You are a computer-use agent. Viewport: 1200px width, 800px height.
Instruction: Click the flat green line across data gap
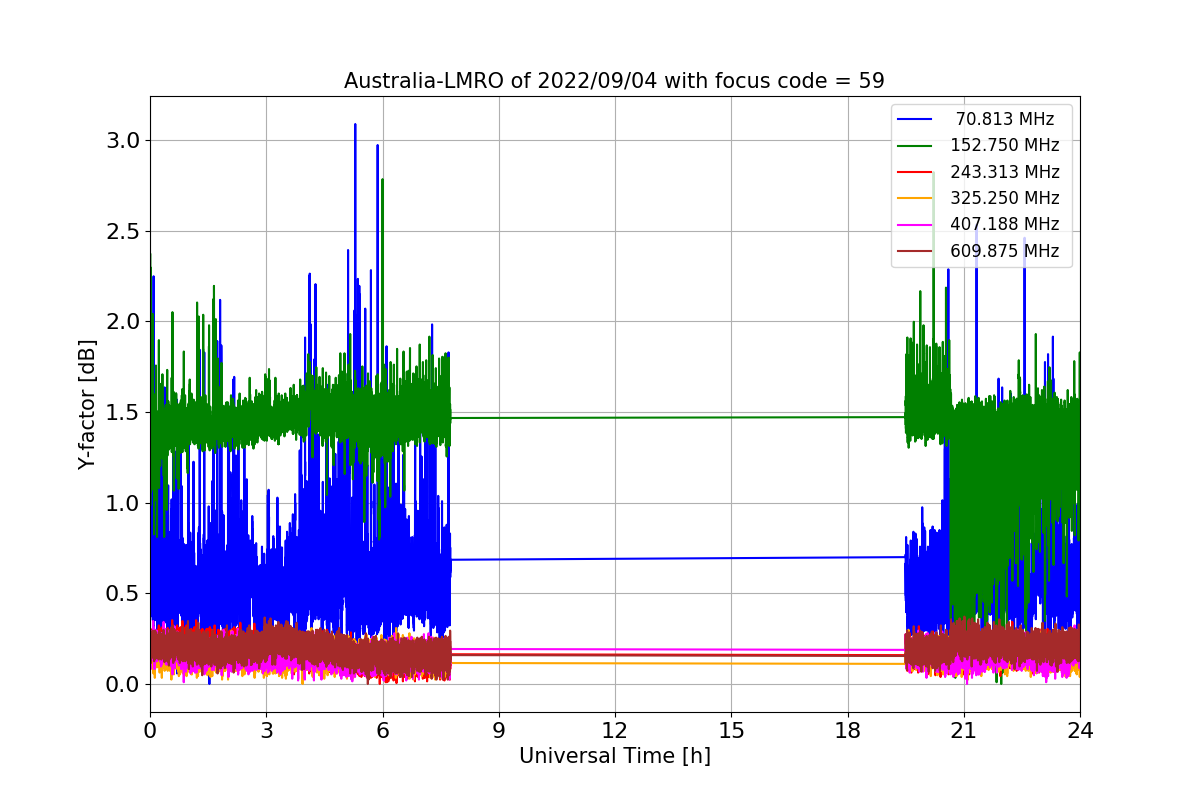tap(678, 417)
